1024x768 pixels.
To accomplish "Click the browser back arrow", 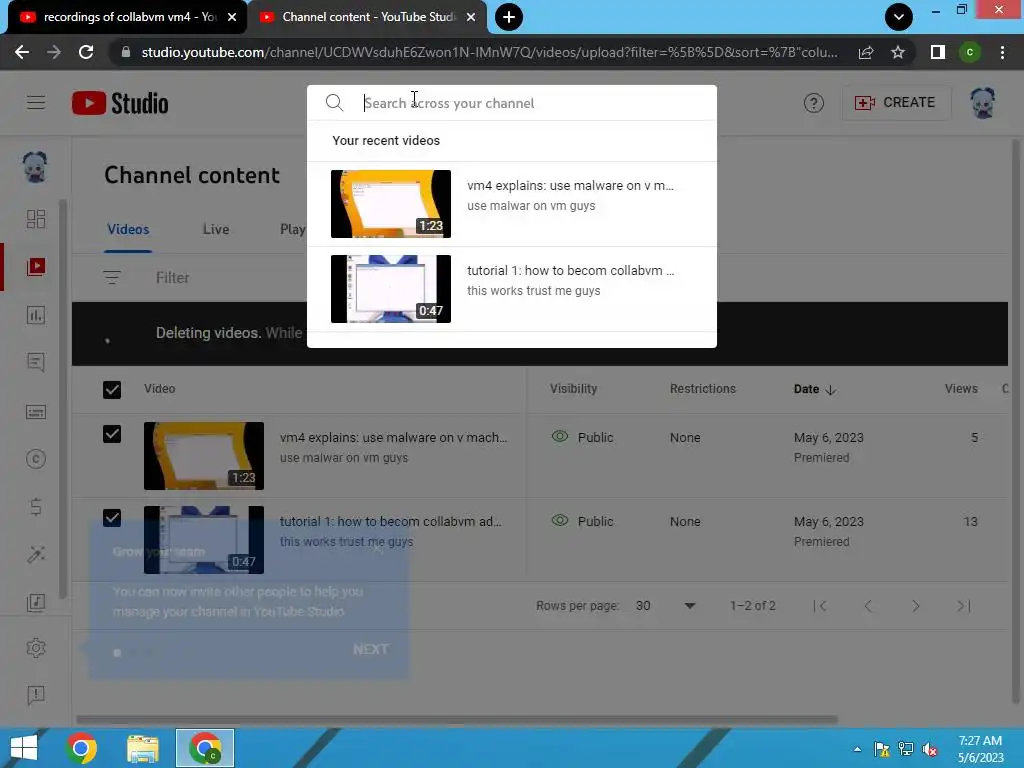I will tap(22, 52).
